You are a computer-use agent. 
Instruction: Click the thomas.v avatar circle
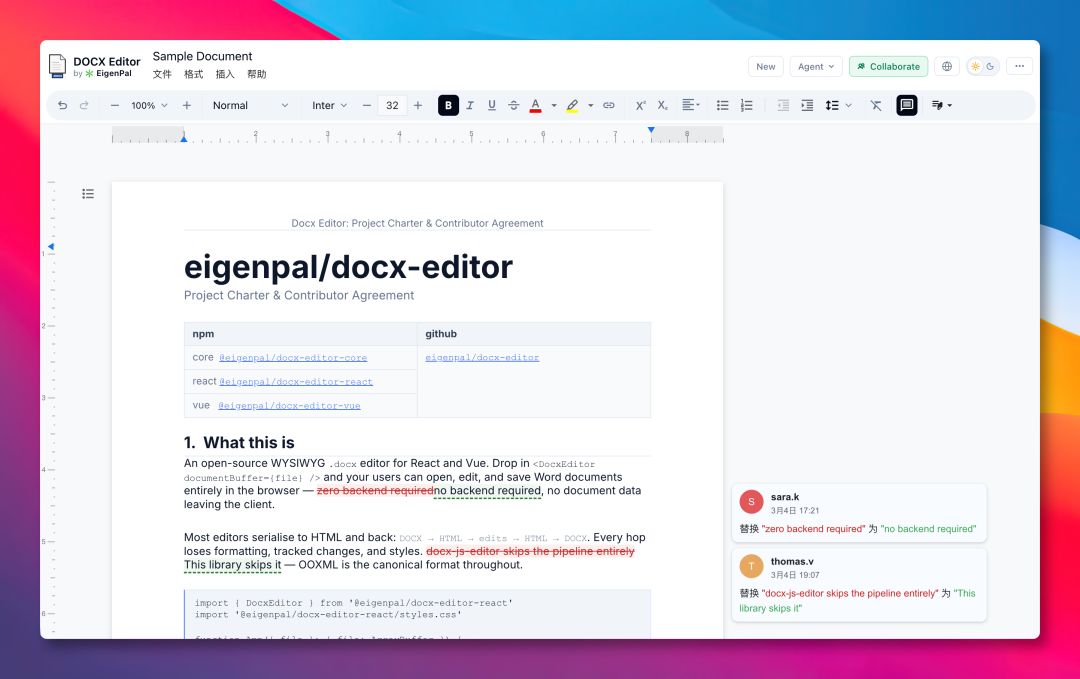[x=751, y=566]
